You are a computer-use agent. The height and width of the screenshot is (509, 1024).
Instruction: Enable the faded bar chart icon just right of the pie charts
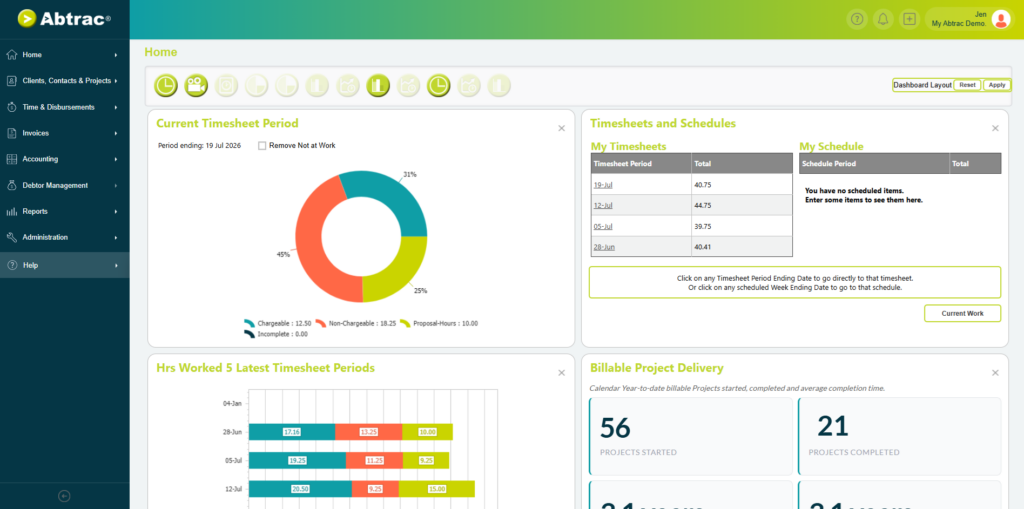(x=317, y=86)
